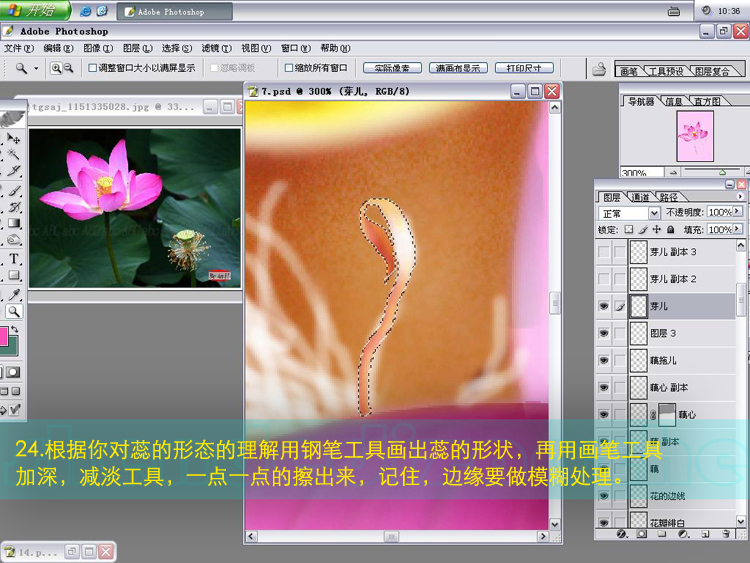Image resolution: width=750 pixels, height=563 pixels.
Task: Lock layer position icon
Action: pyautogui.click(x=656, y=230)
